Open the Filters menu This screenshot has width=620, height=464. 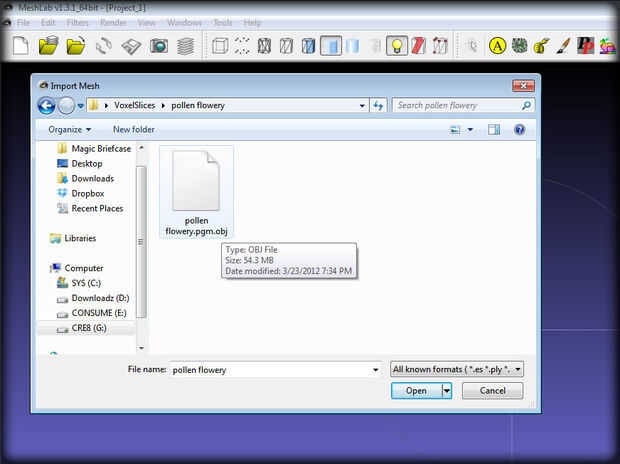coord(77,23)
